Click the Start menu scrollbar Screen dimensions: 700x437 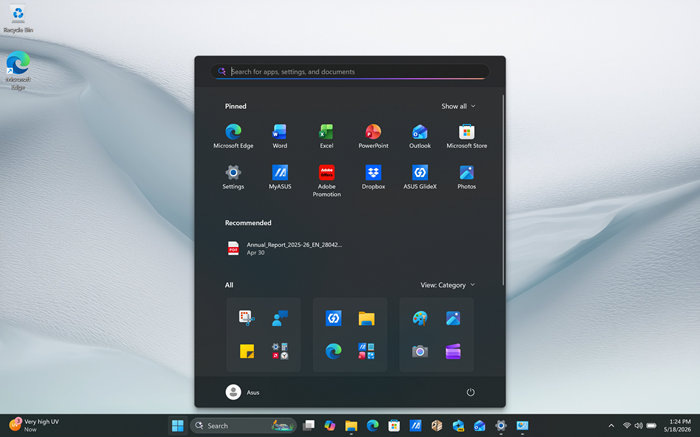(503, 190)
